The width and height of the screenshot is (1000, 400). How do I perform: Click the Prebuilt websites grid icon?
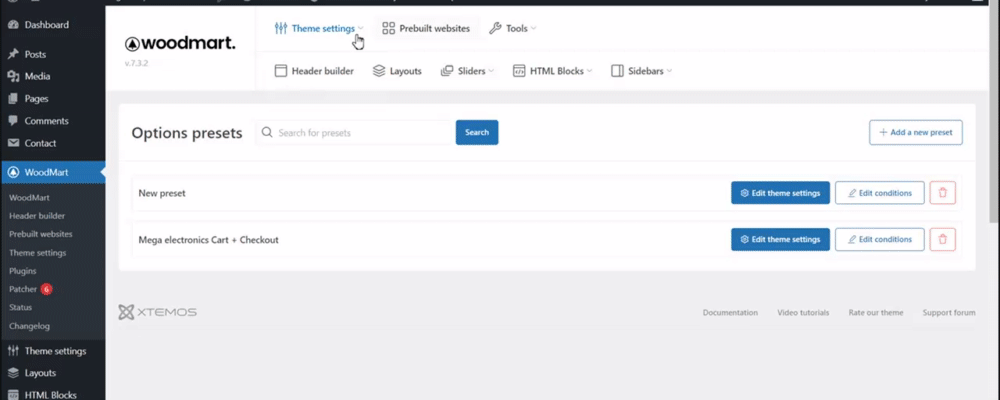[x=388, y=28]
